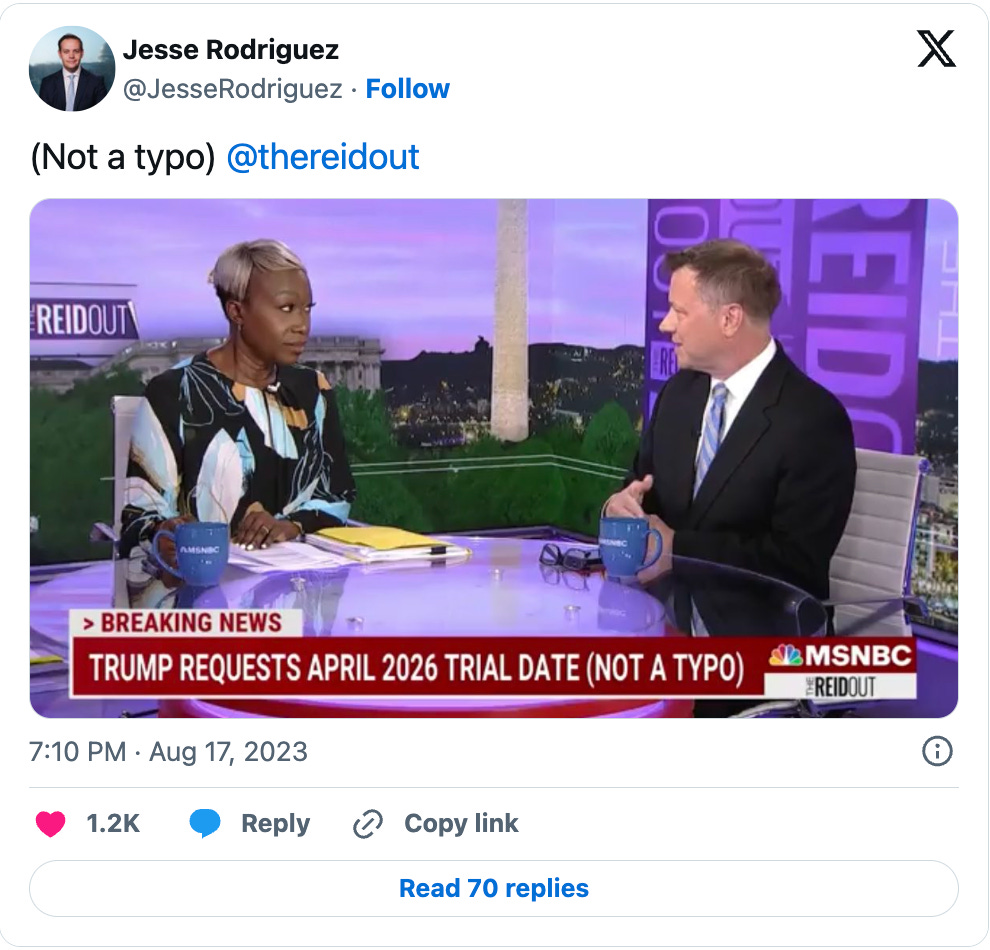
Task: Play the MSNBC ReidOut video clip
Action: coord(494,458)
